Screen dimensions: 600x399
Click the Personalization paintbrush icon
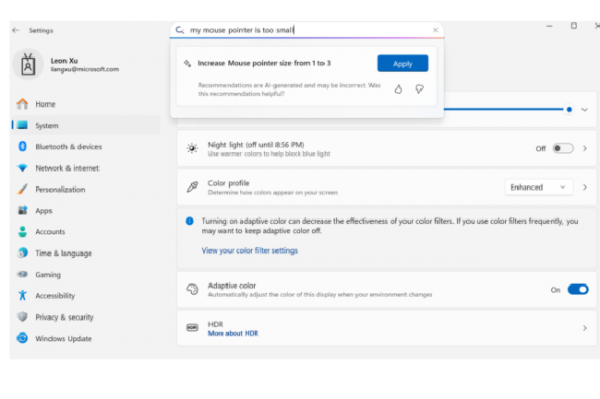click(22, 189)
